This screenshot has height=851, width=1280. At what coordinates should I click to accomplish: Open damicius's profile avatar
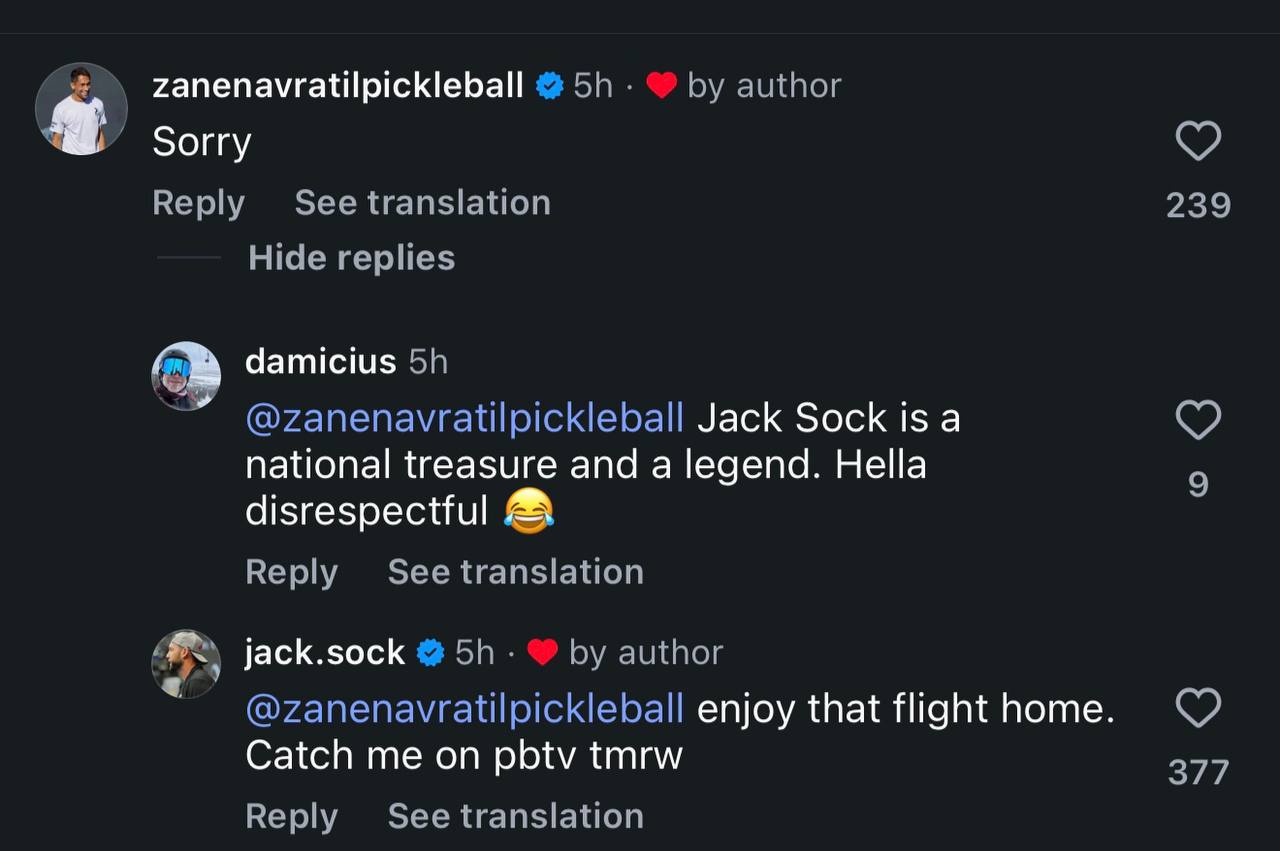pyautogui.click(x=186, y=376)
